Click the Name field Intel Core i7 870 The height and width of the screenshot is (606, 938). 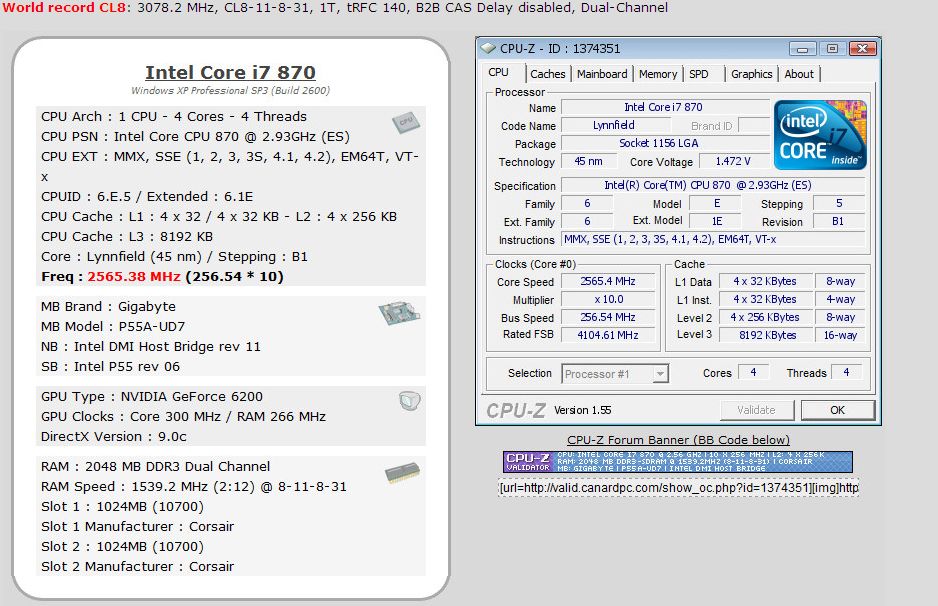click(664, 107)
